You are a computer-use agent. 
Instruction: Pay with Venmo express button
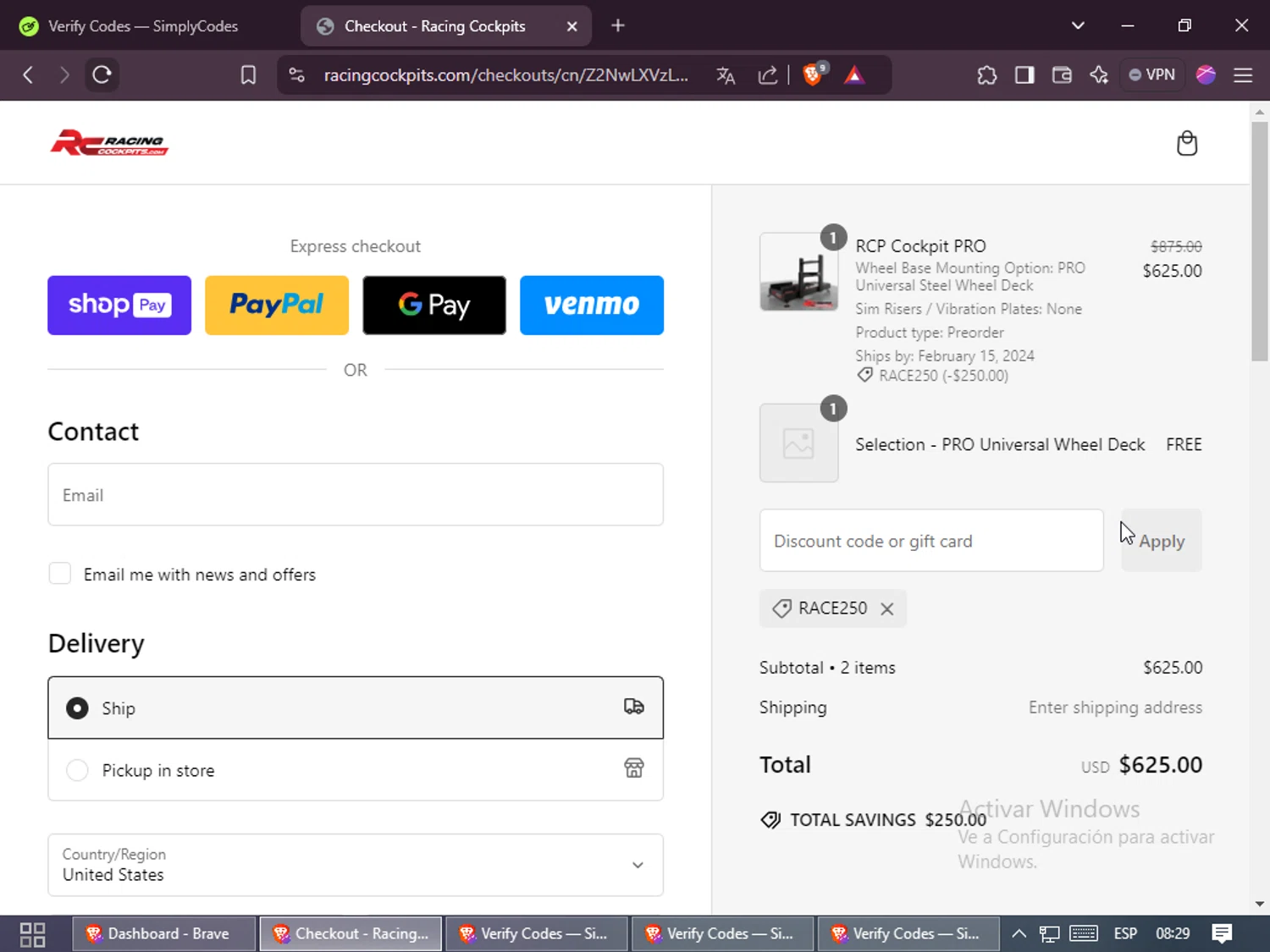click(x=592, y=305)
